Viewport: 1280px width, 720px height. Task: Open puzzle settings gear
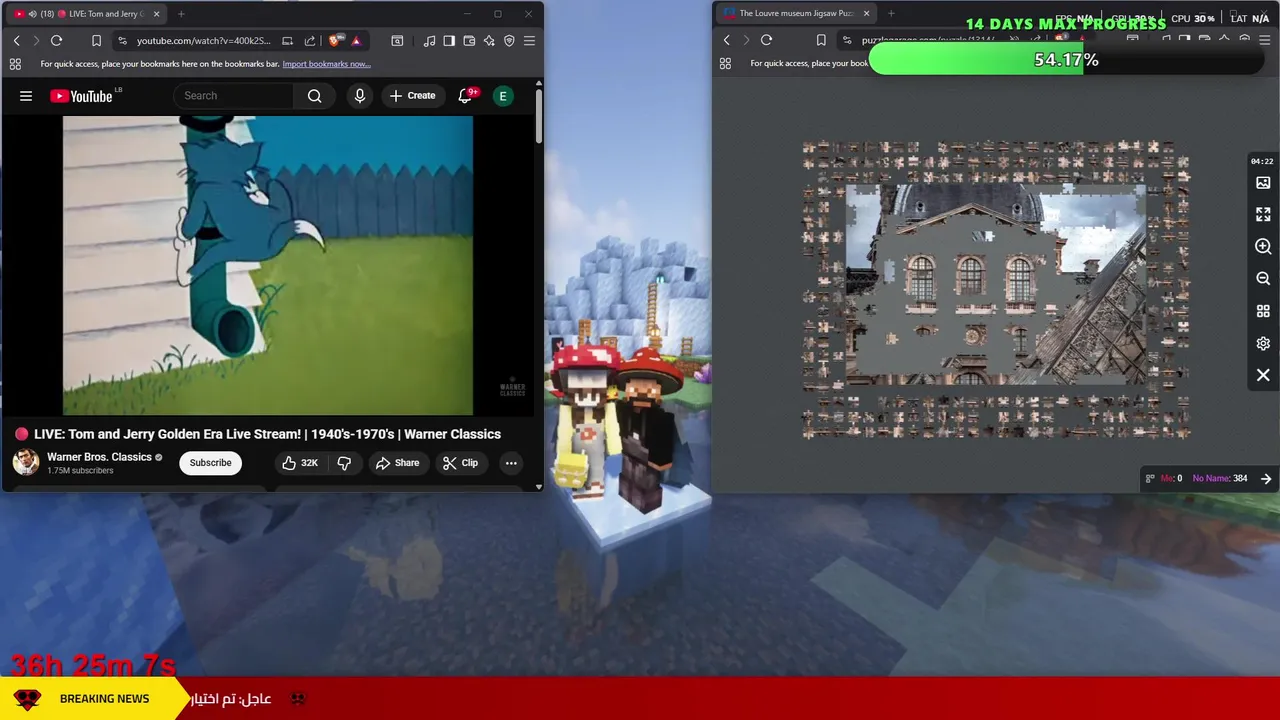tap(1263, 343)
